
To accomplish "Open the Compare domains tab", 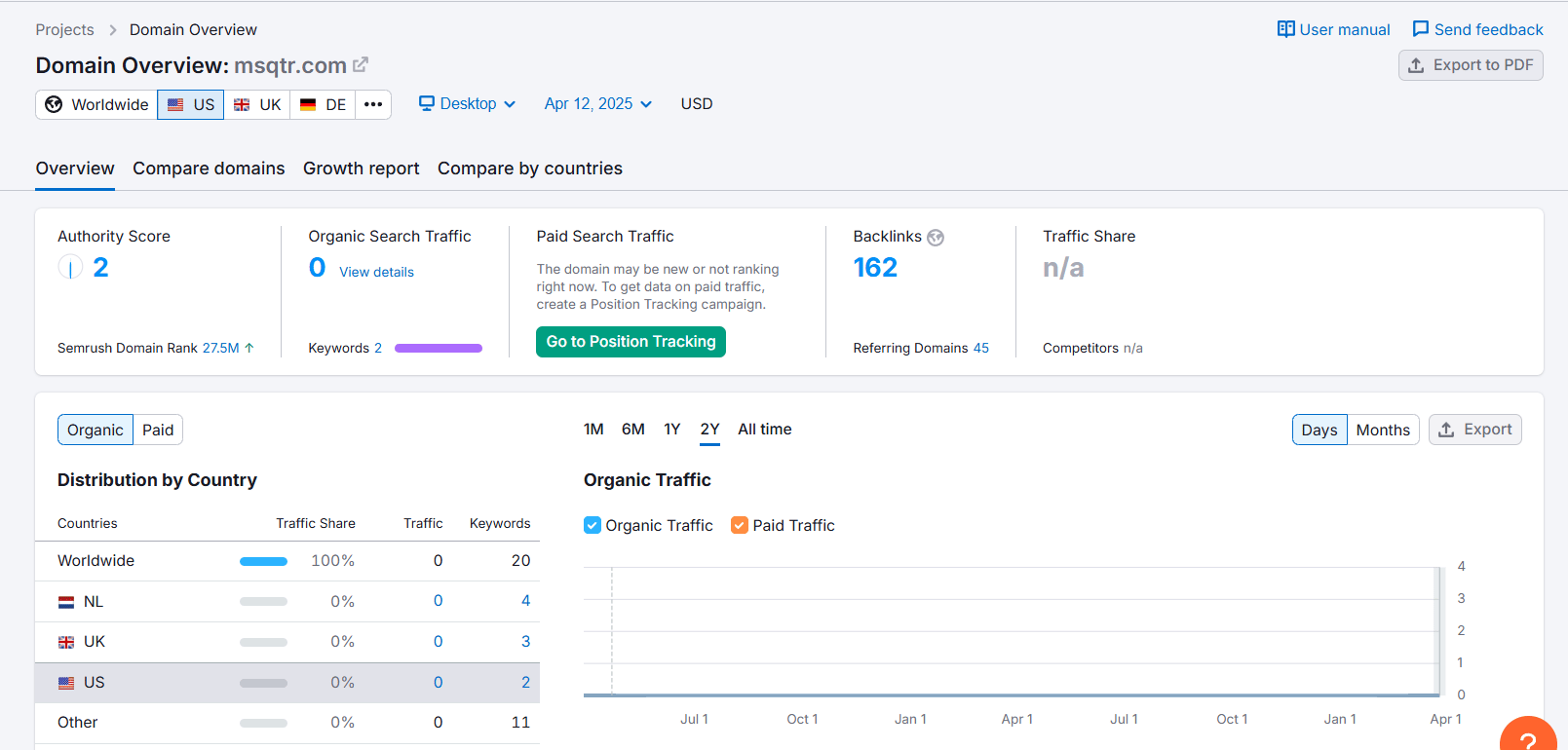I will click(x=209, y=169).
